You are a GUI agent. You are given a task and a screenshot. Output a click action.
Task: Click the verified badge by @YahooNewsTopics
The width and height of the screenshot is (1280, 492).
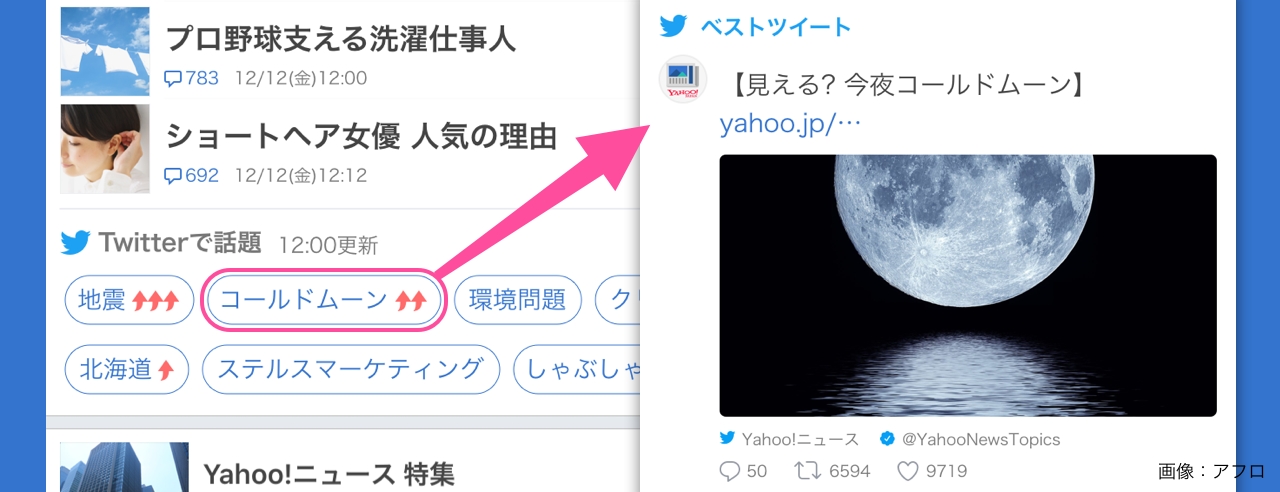[886, 439]
